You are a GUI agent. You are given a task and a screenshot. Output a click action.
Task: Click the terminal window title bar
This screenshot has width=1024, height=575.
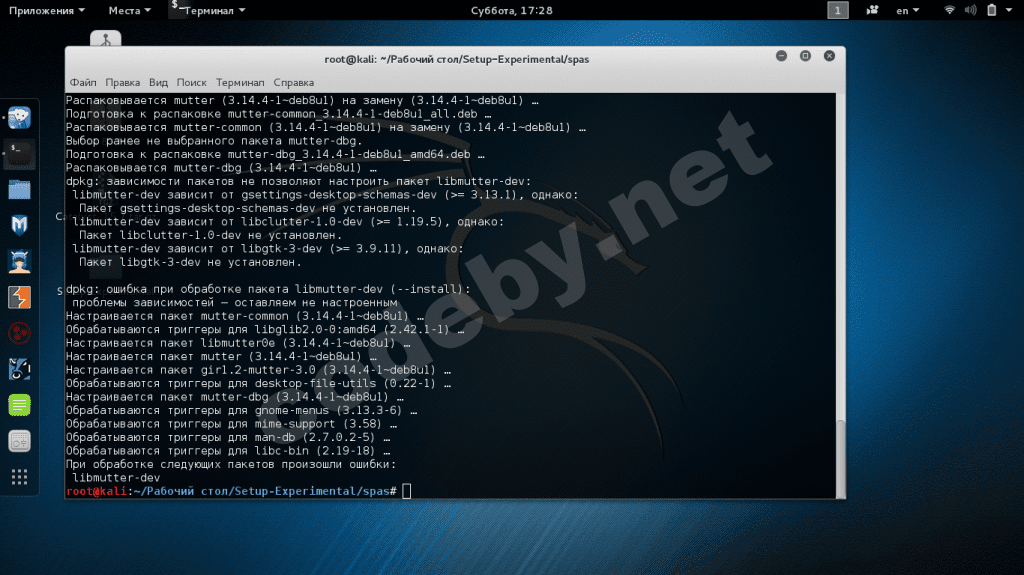tap(456, 59)
